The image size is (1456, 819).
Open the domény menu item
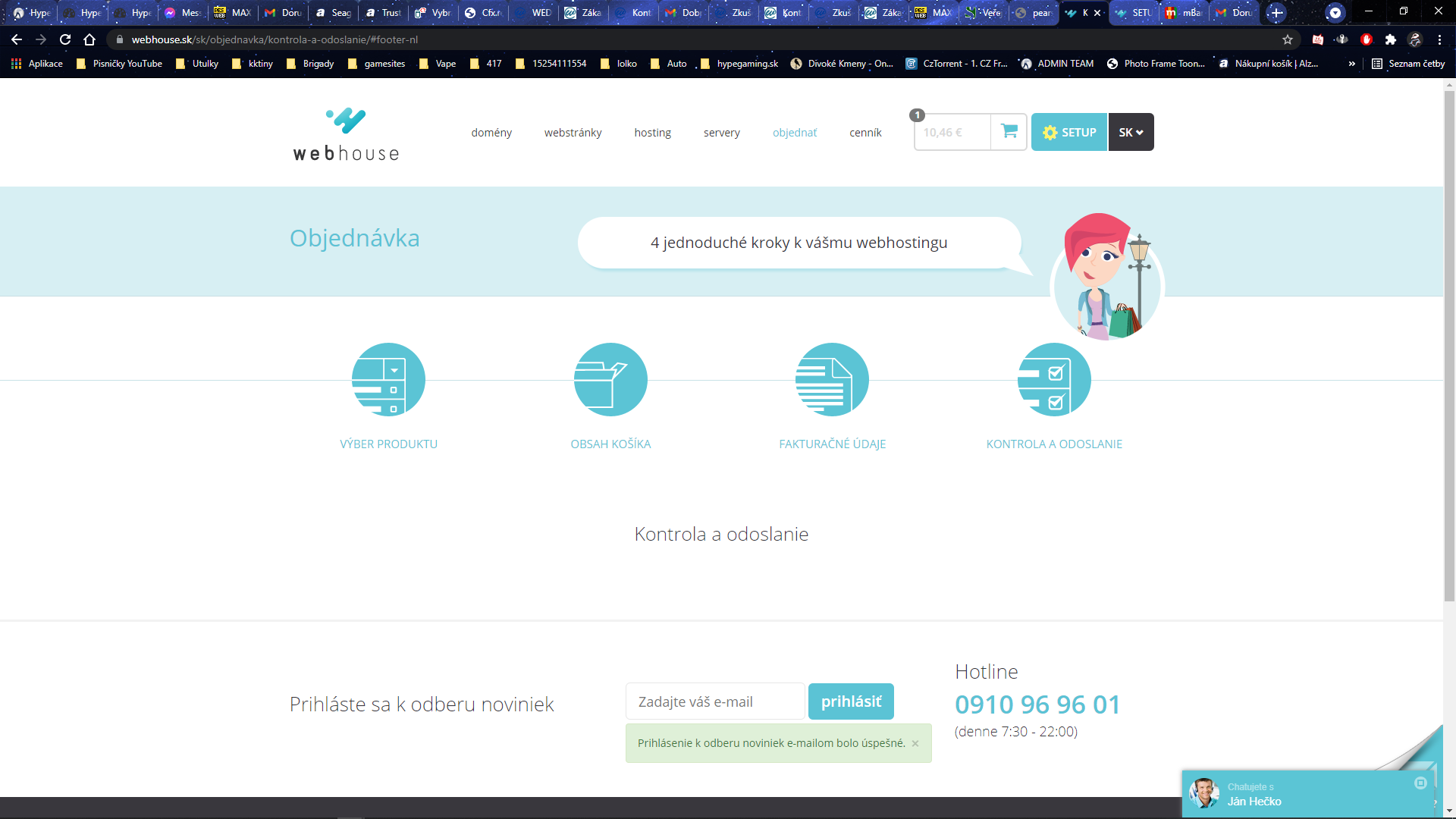[491, 133]
